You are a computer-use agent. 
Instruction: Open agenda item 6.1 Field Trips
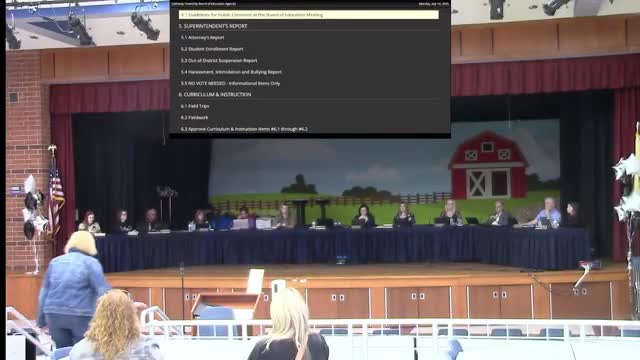tap(195, 106)
